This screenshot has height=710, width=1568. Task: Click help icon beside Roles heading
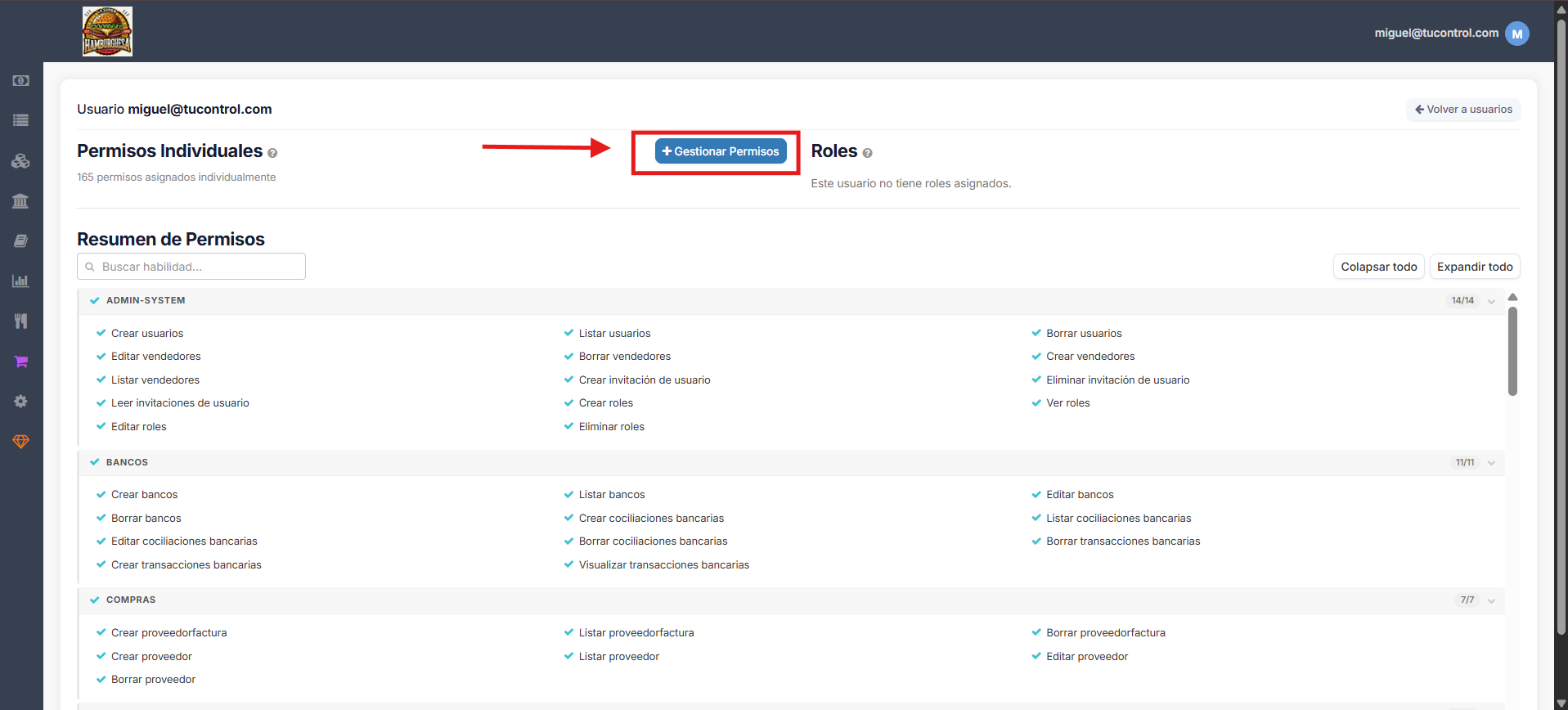click(867, 153)
